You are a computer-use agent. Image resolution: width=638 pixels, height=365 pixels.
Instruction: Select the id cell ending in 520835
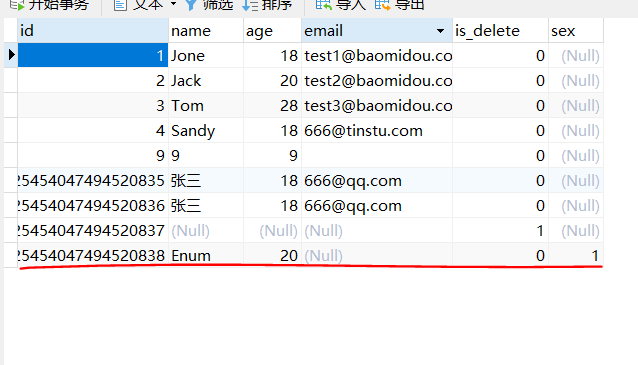(93, 181)
